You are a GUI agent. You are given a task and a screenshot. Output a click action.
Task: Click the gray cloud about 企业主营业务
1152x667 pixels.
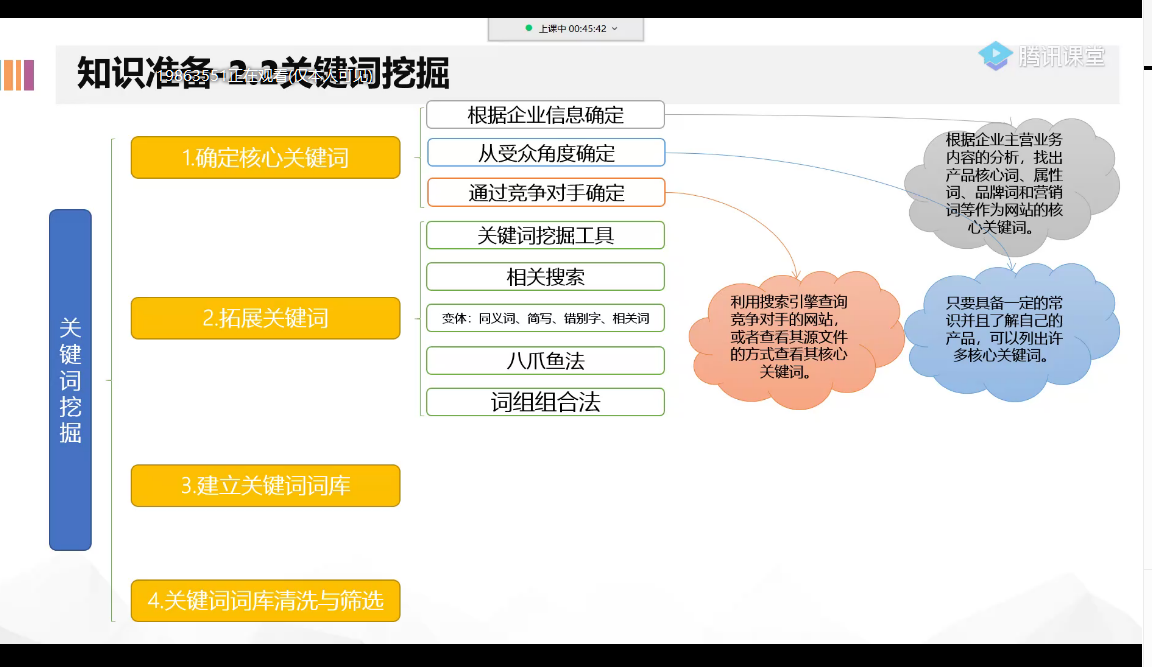(x=1010, y=184)
